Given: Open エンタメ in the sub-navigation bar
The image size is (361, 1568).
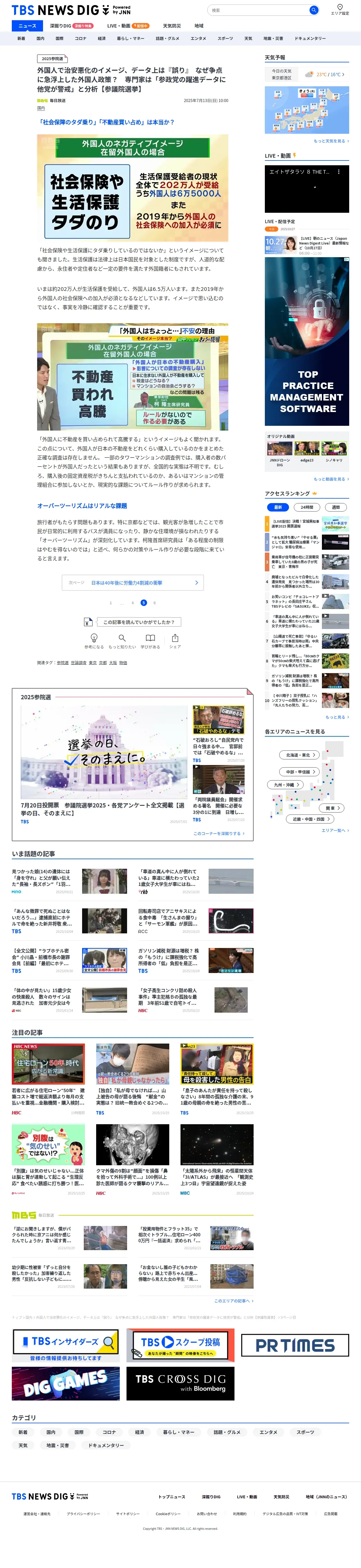Looking at the screenshot, I should (x=198, y=38).
